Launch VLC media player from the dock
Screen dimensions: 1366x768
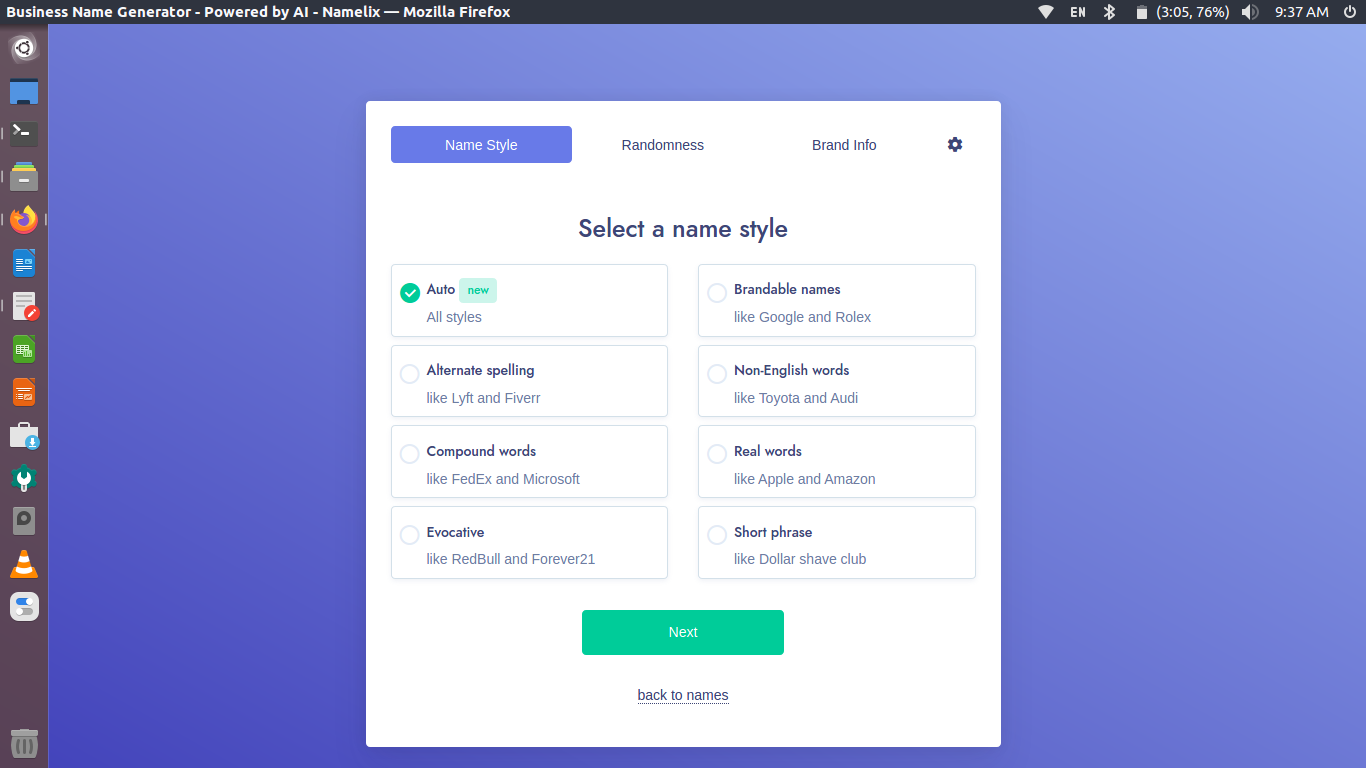[x=23, y=563]
